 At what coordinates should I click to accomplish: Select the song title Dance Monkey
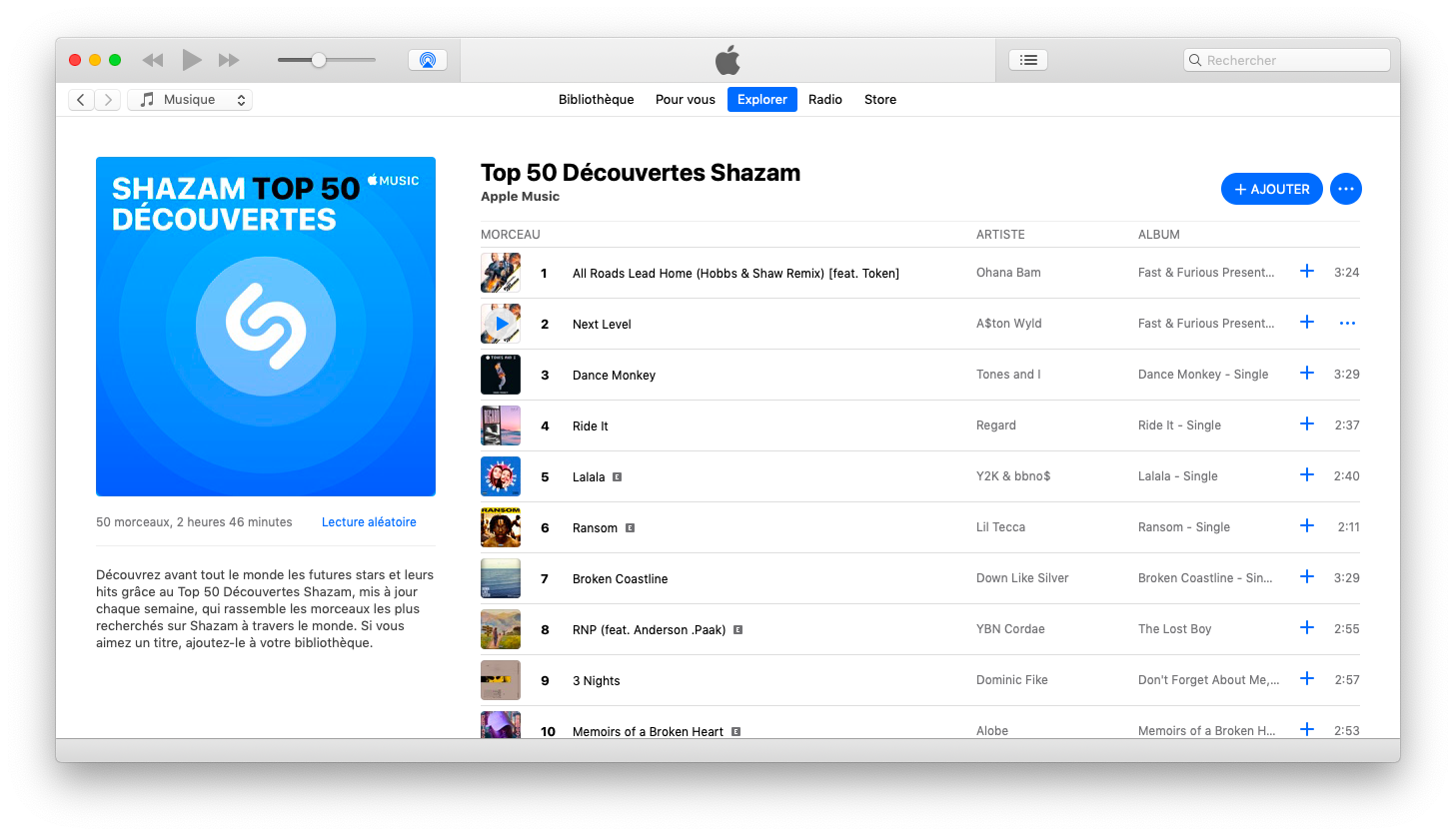click(614, 376)
